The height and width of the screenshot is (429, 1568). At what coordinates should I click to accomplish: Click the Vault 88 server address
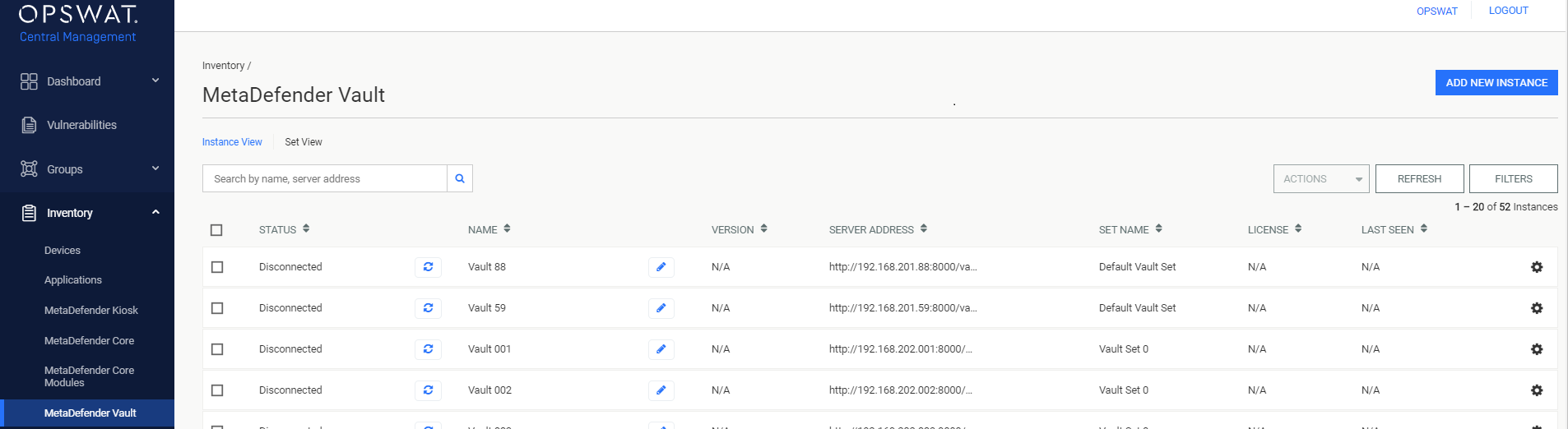point(902,267)
